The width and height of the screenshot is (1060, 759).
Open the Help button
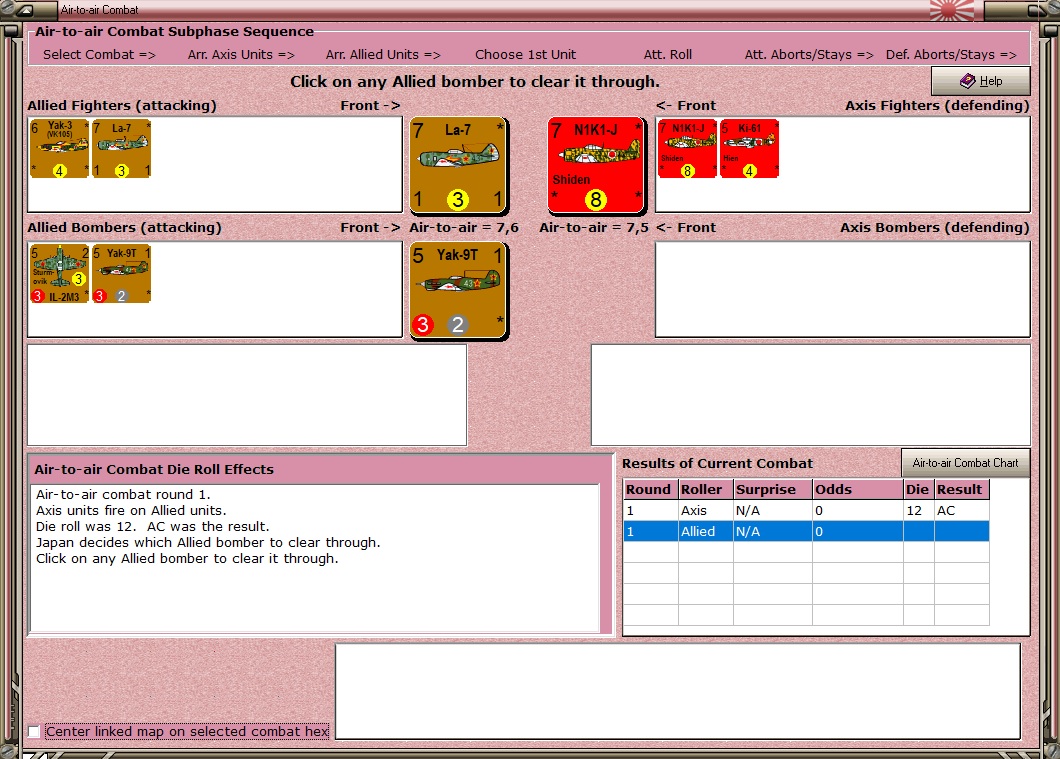tap(981, 81)
